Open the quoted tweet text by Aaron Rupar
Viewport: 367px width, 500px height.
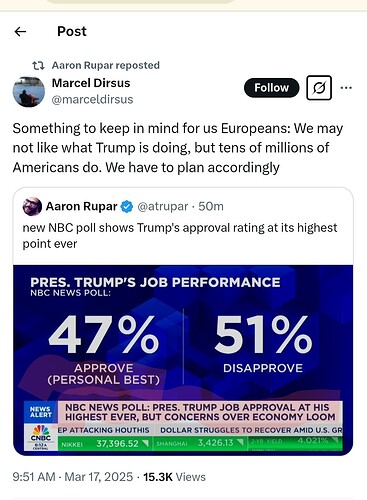(x=180, y=236)
